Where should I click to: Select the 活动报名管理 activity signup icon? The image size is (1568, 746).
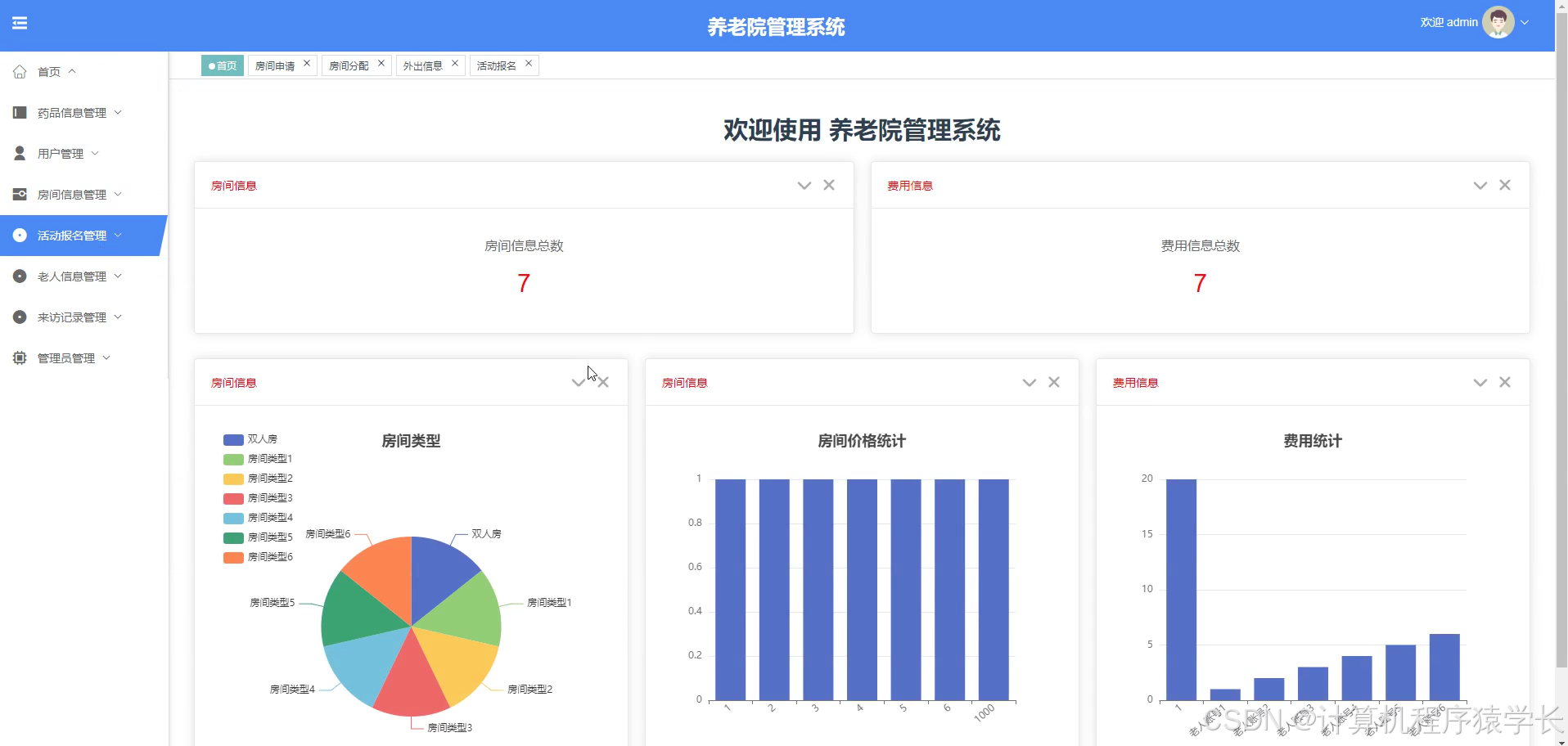click(20, 235)
